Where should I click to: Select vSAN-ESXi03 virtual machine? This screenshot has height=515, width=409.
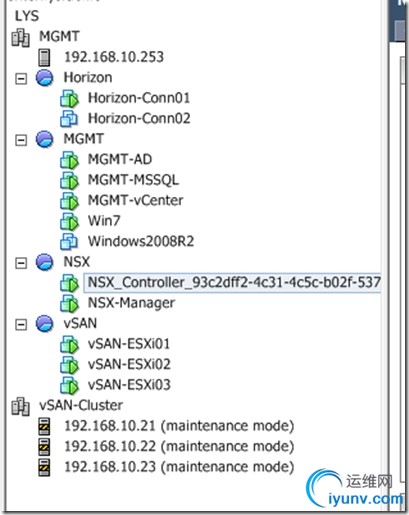coord(129,385)
